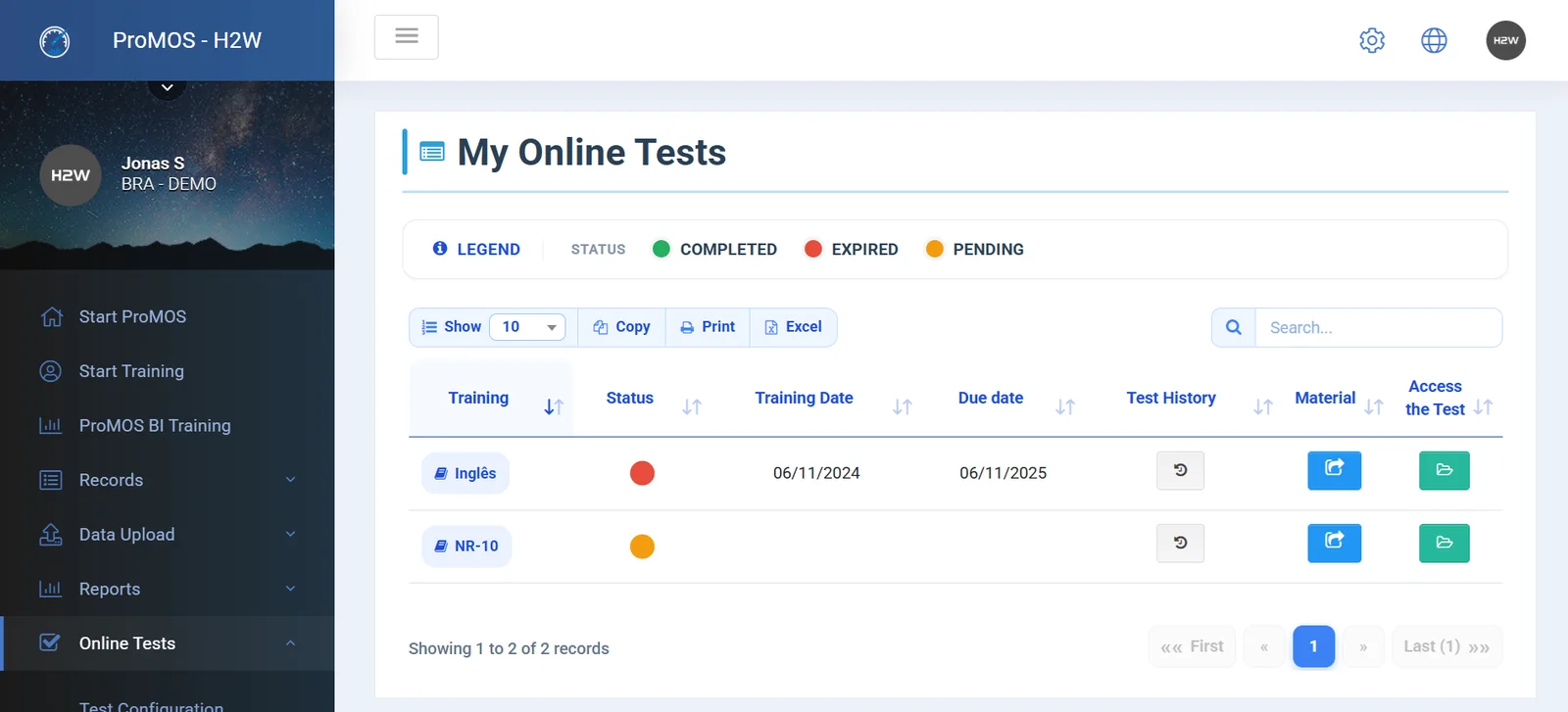
Task: Click the orange Pending status dot
Action: 934,249
